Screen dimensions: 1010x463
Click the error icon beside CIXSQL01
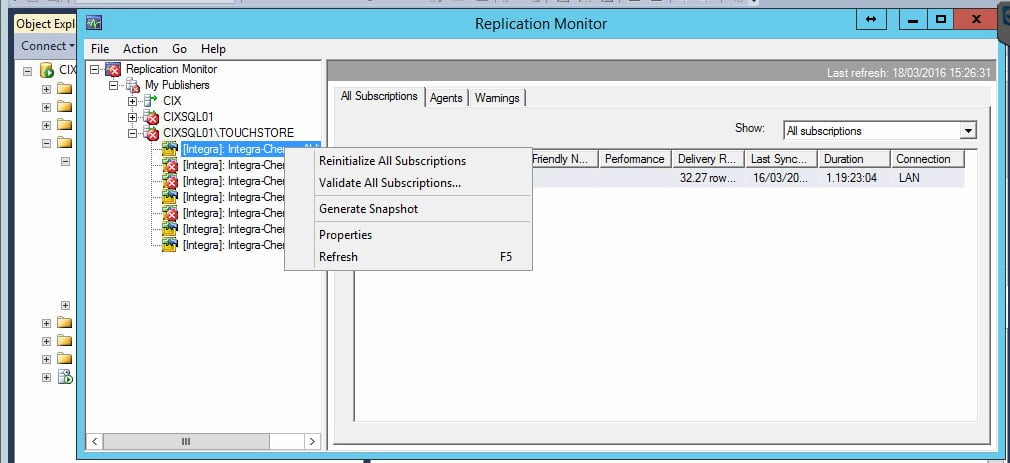151,117
